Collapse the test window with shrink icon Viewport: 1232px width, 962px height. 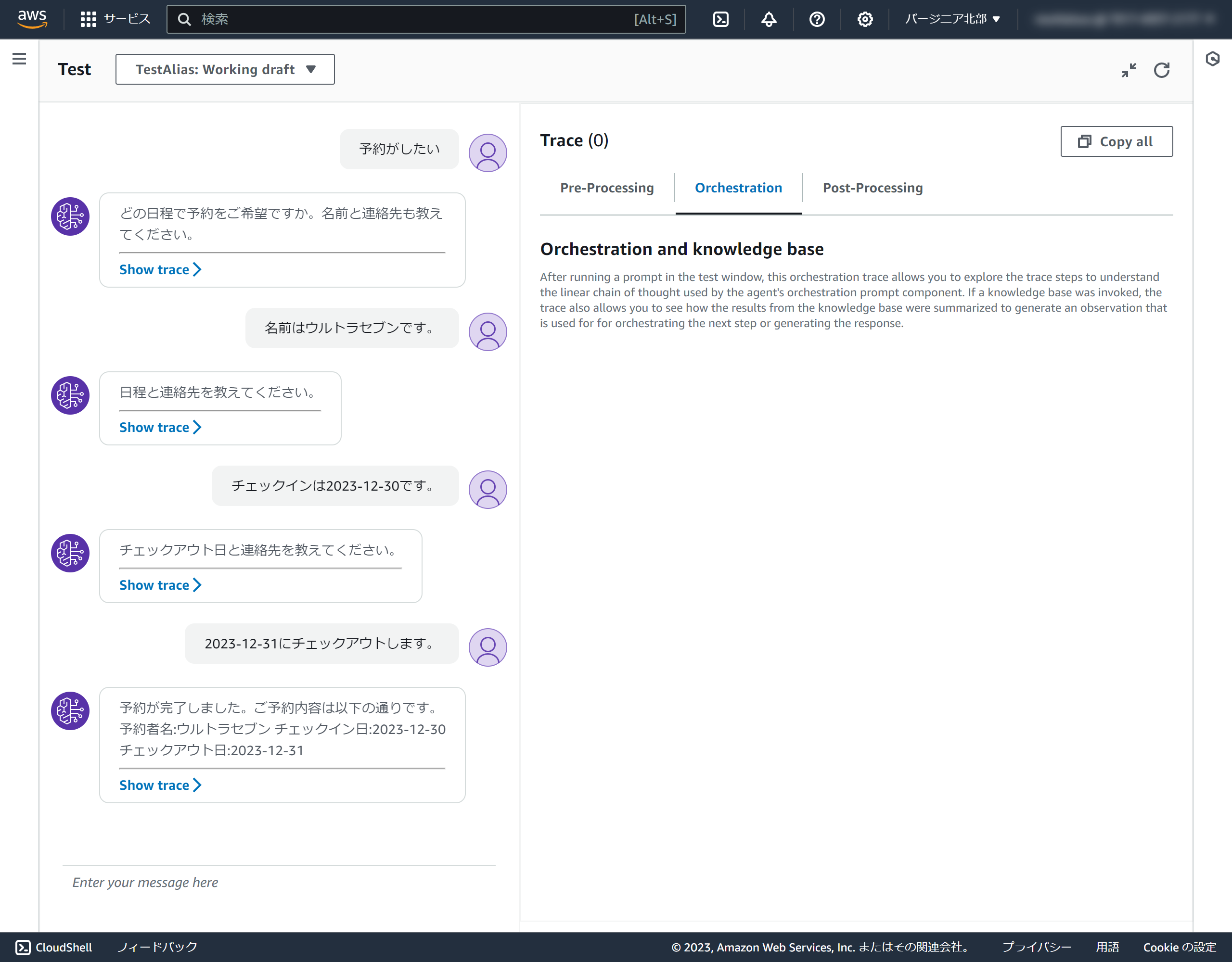[1128, 70]
